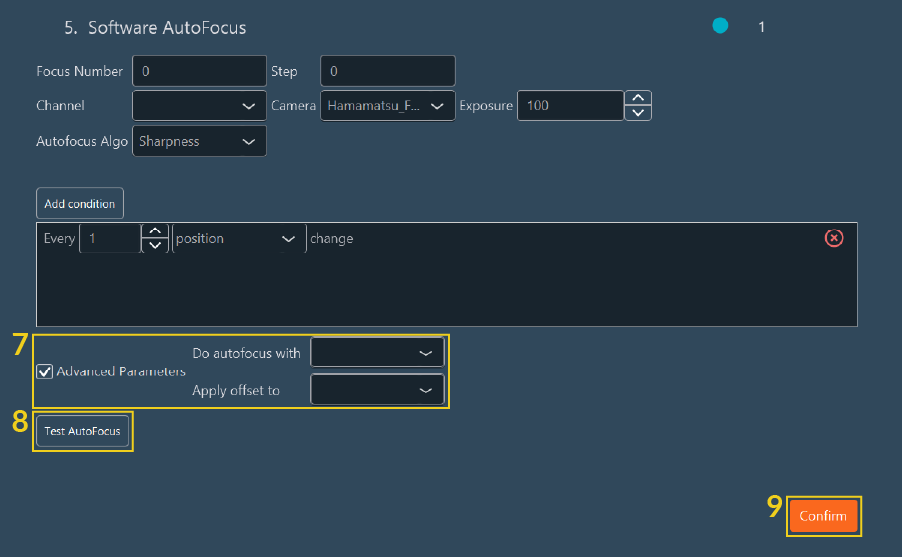The height and width of the screenshot is (557, 902).
Task: Click the Add condition button
Action: click(80, 204)
